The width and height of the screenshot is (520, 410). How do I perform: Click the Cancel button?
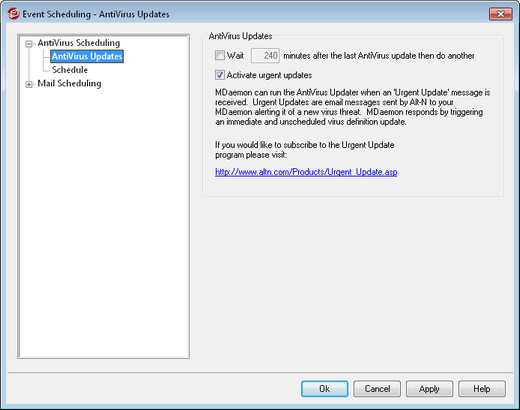pos(377,389)
